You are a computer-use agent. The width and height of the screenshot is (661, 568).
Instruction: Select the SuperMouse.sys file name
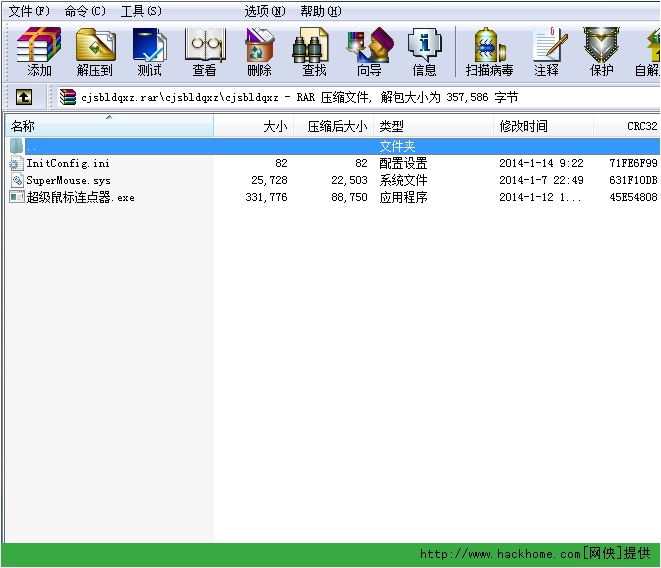(x=68, y=180)
